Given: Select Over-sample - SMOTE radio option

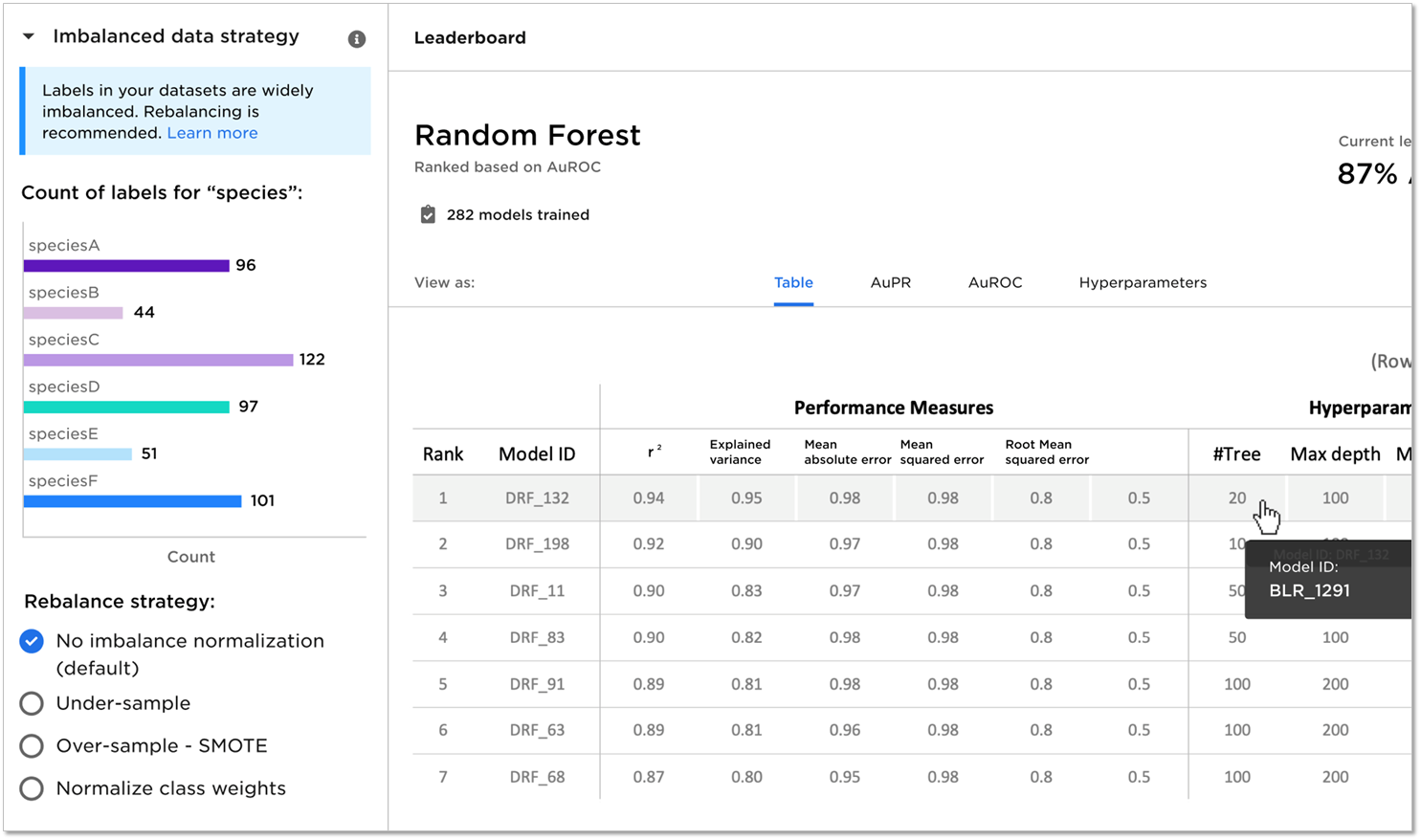Looking at the screenshot, I should point(32,746).
